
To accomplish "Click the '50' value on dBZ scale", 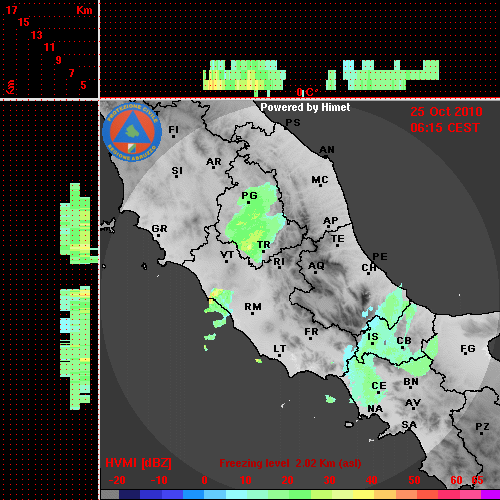I will click(414, 480).
